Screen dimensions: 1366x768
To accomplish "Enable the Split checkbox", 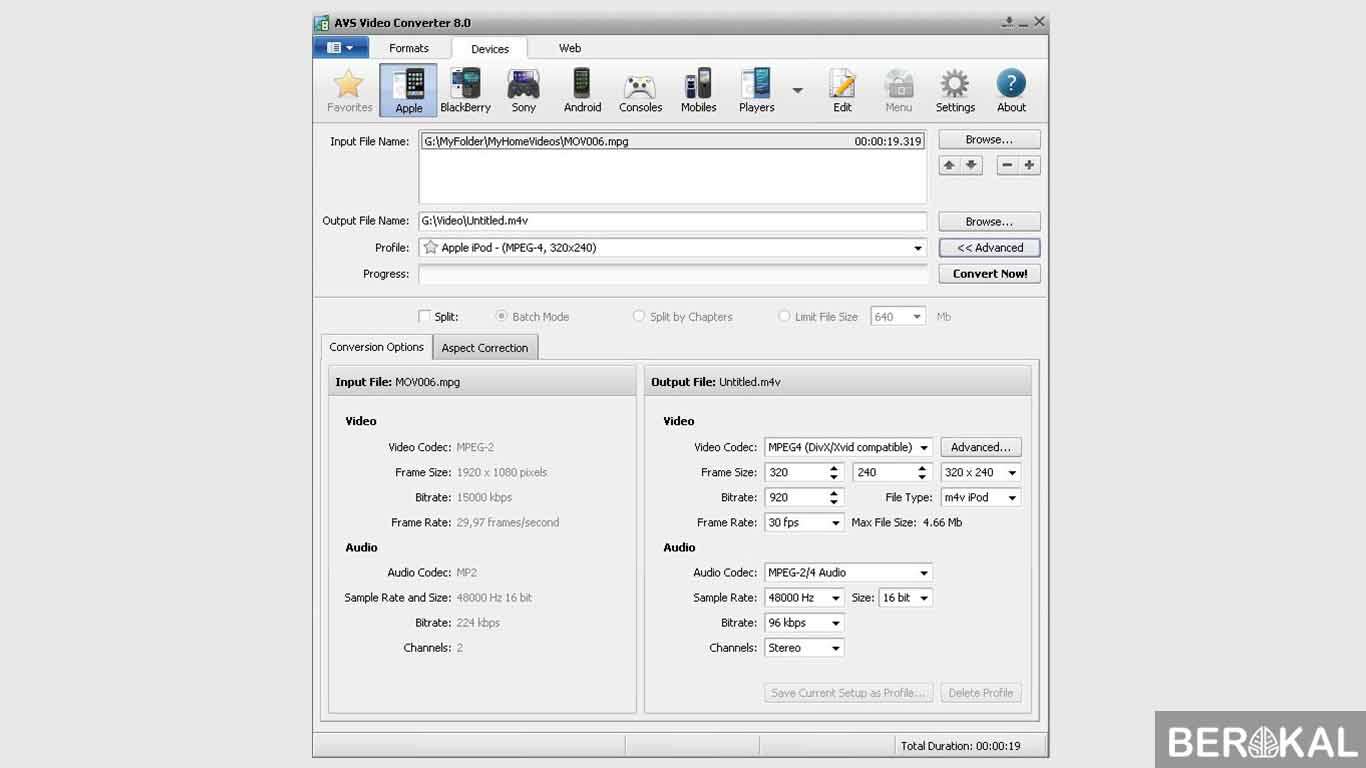I will tap(425, 316).
